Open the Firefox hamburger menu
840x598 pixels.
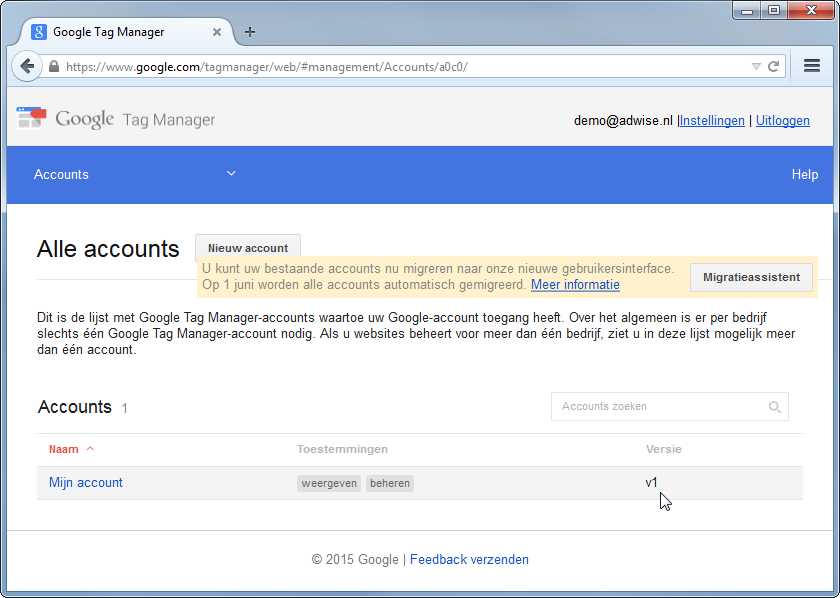[x=812, y=66]
